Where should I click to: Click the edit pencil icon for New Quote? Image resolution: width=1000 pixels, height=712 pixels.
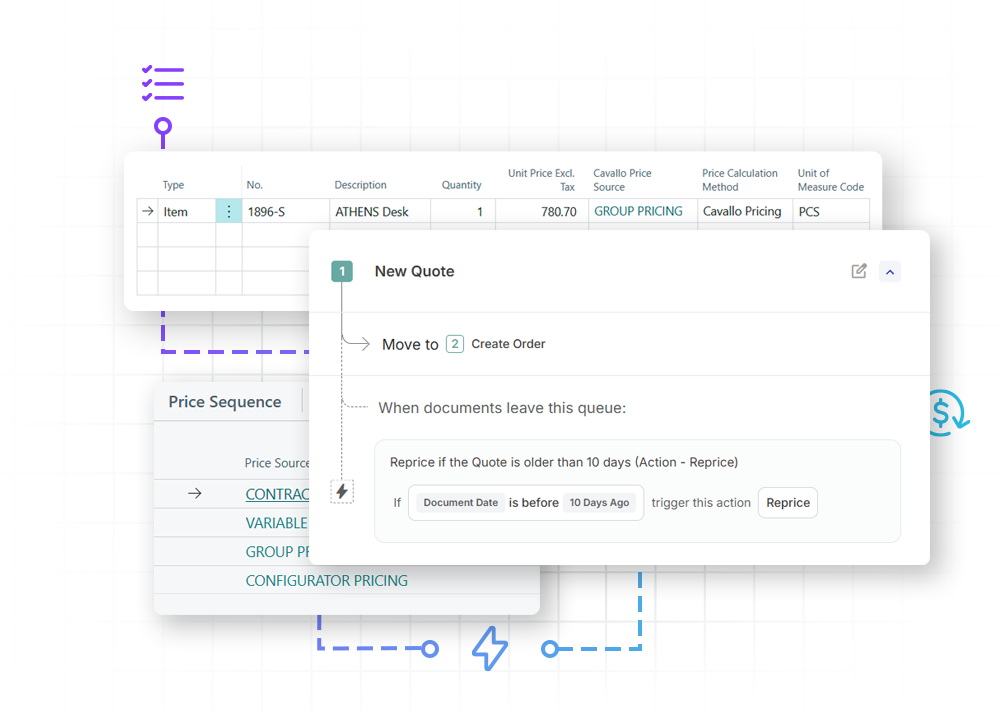[859, 271]
